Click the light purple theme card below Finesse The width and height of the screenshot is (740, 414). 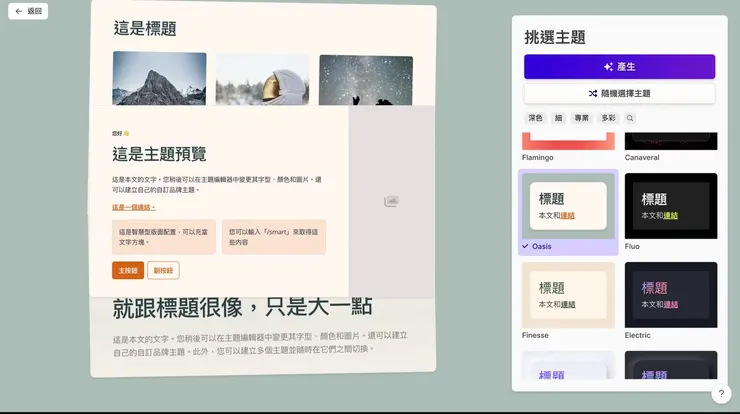click(x=568, y=365)
